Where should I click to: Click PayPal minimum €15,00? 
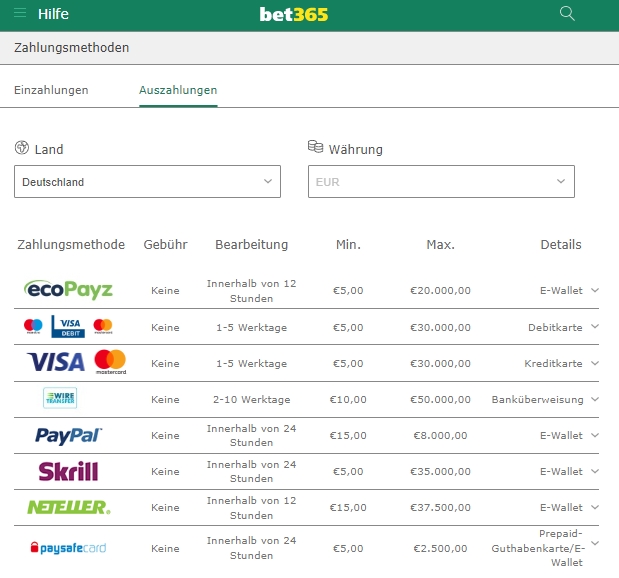pos(348,435)
